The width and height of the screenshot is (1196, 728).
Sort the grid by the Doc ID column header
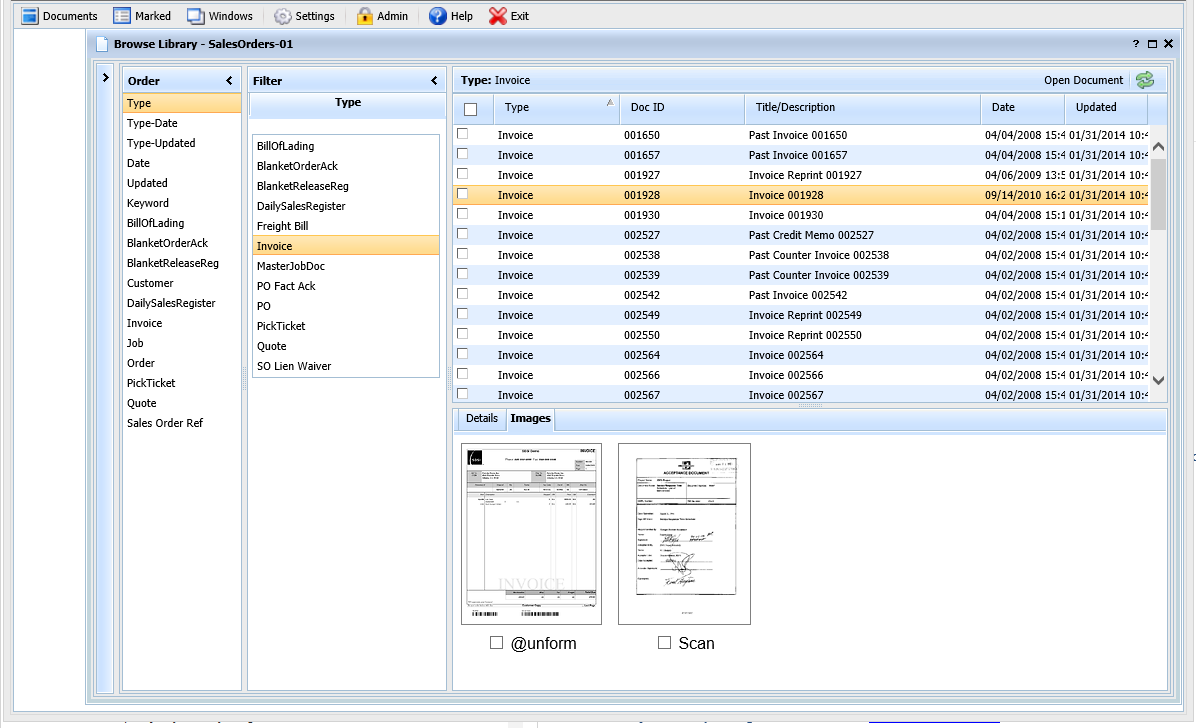(647, 107)
